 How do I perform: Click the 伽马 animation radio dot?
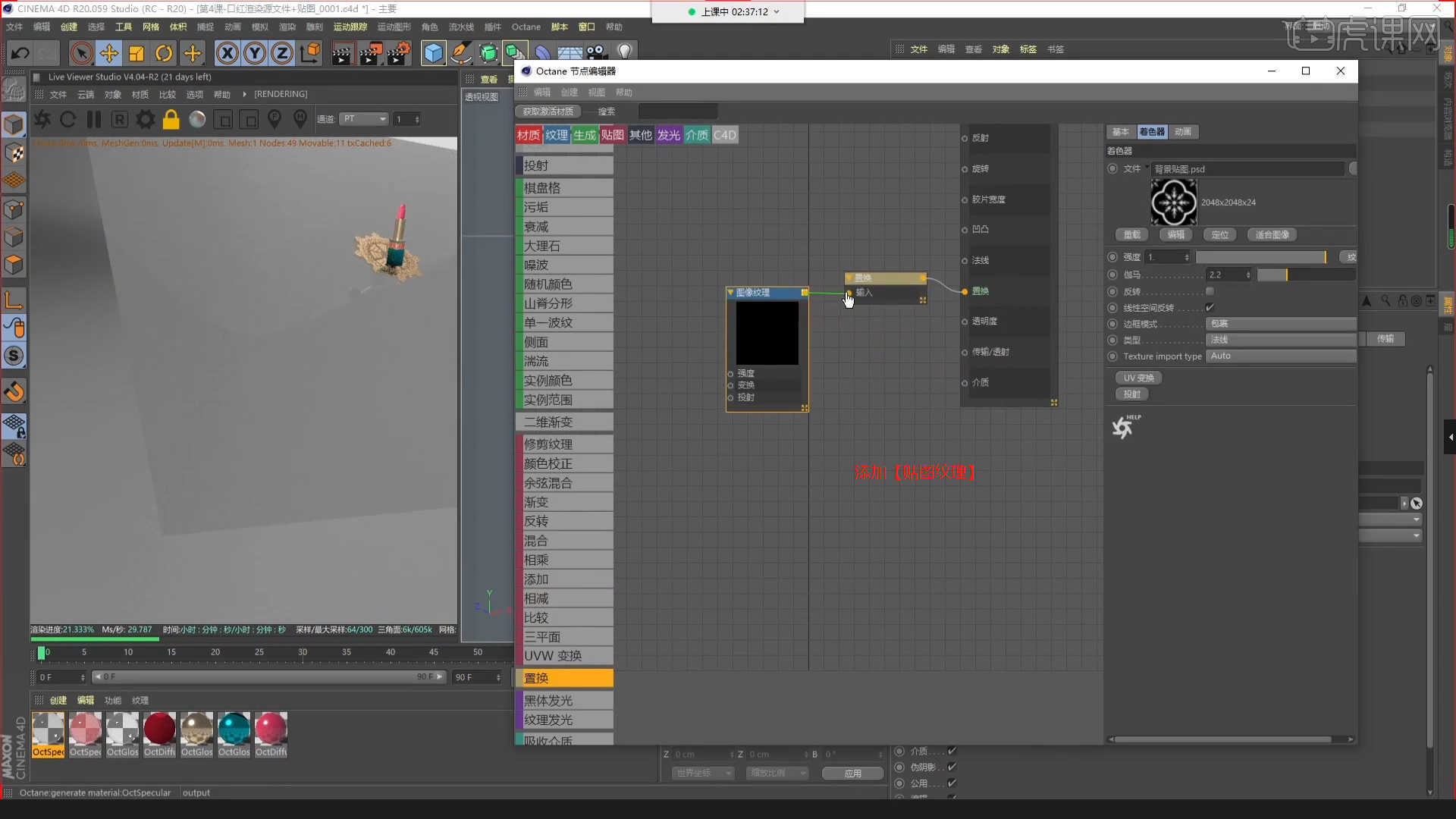pos(1112,275)
